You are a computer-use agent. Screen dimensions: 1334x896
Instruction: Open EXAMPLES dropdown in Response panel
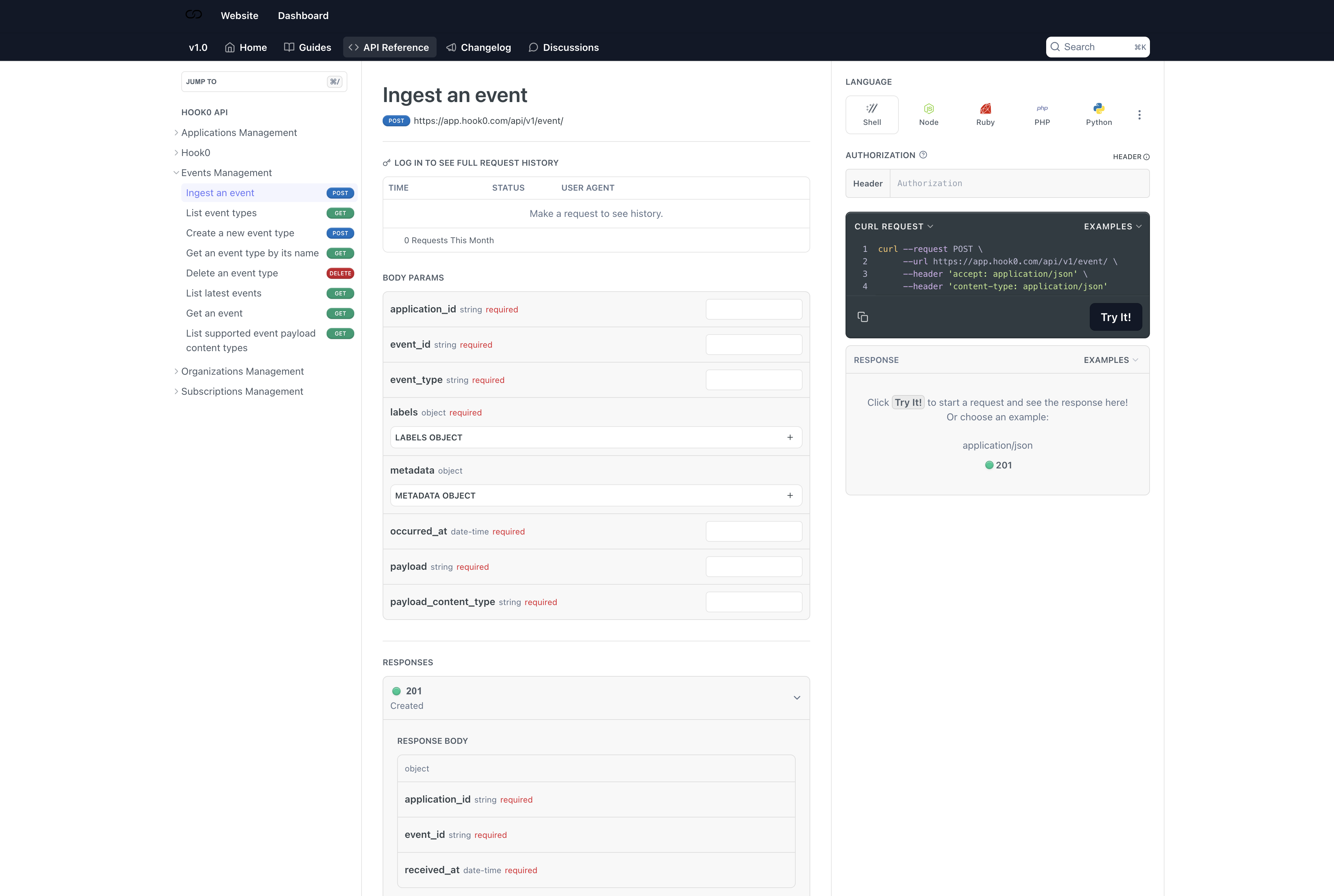click(x=1111, y=360)
